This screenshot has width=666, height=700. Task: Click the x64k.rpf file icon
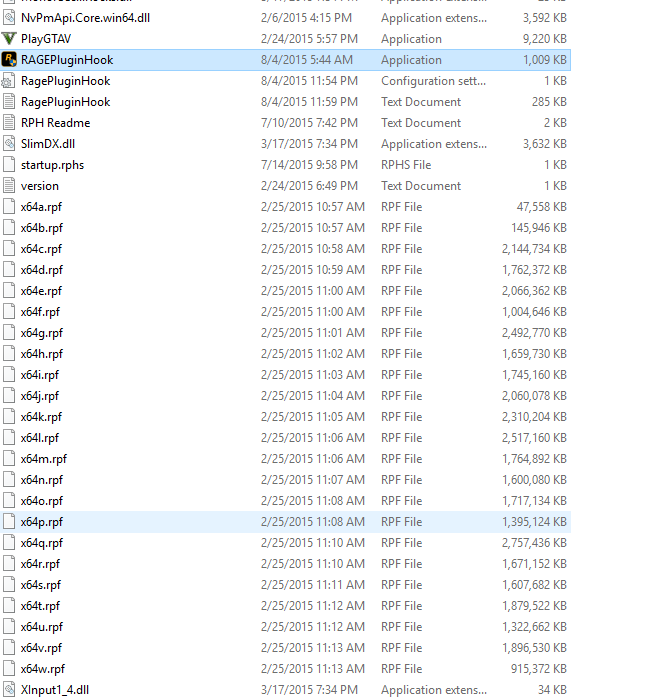(x=9, y=417)
